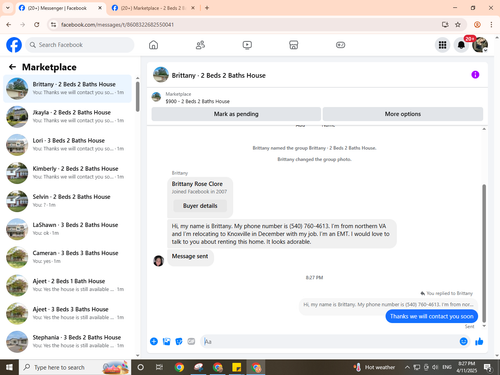The image size is (500, 375).
Task: Click the Message sent bubble
Action: pos(190,257)
